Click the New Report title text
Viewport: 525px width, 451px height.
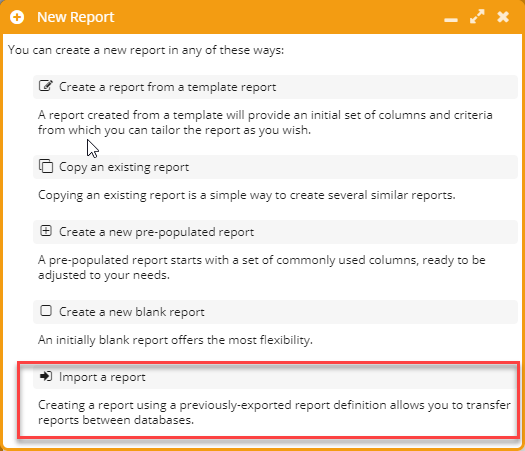(76, 17)
